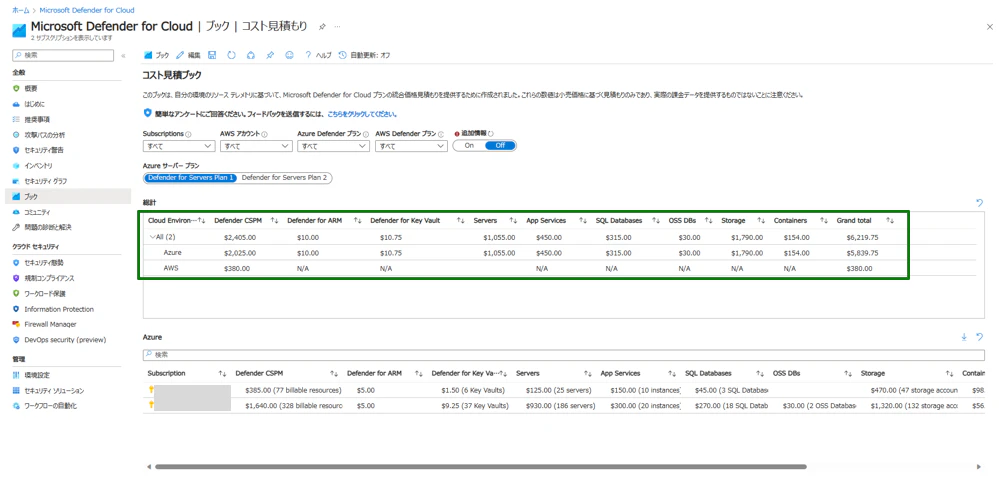999x482 pixels.
Task: Open the AWS Defender プラン dropdown
Action: [411, 146]
